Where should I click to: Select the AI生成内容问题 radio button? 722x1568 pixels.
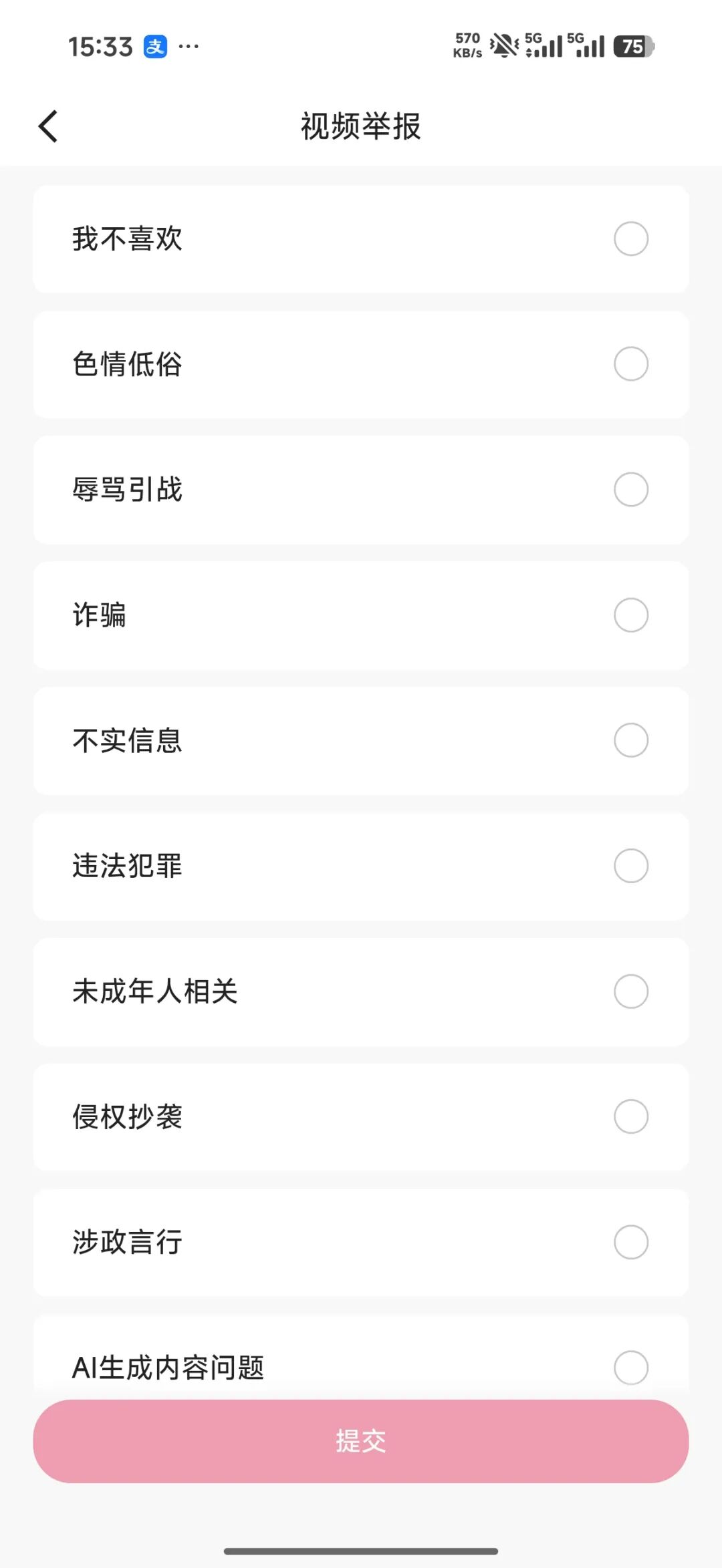(x=631, y=1368)
